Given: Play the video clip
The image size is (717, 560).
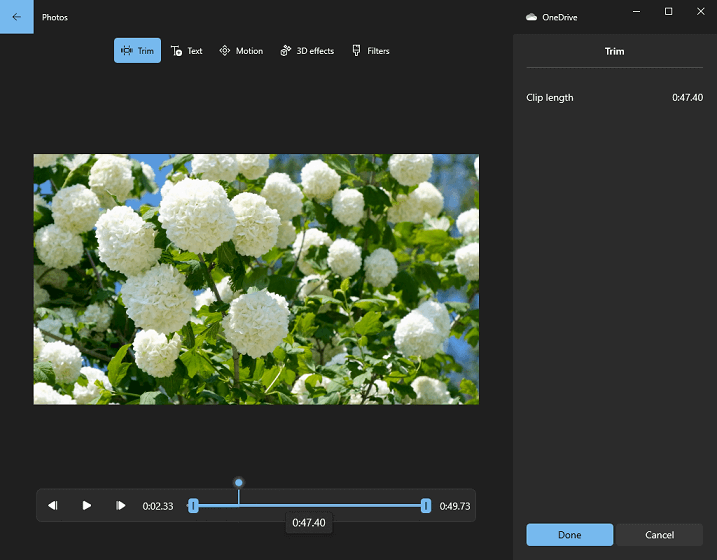Looking at the screenshot, I should 86,505.
